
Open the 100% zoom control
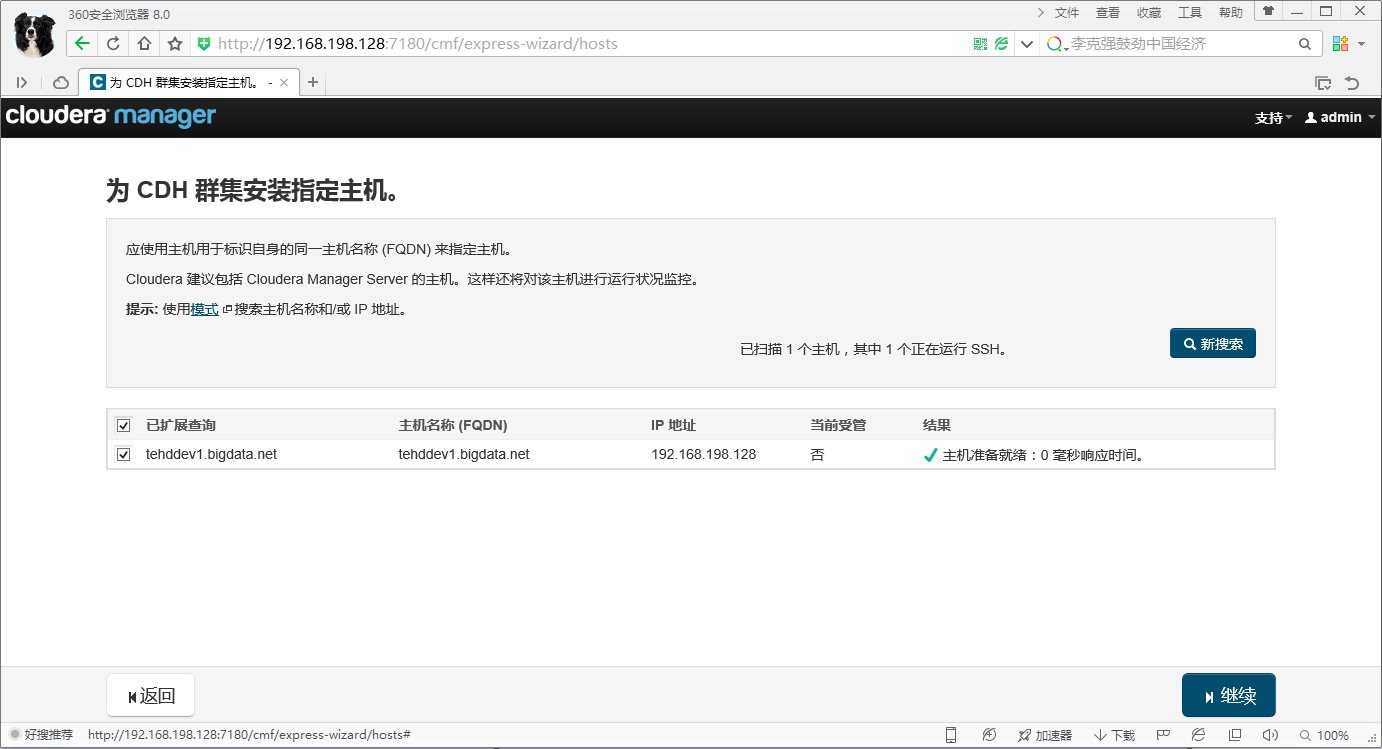pyautogui.click(x=1324, y=735)
